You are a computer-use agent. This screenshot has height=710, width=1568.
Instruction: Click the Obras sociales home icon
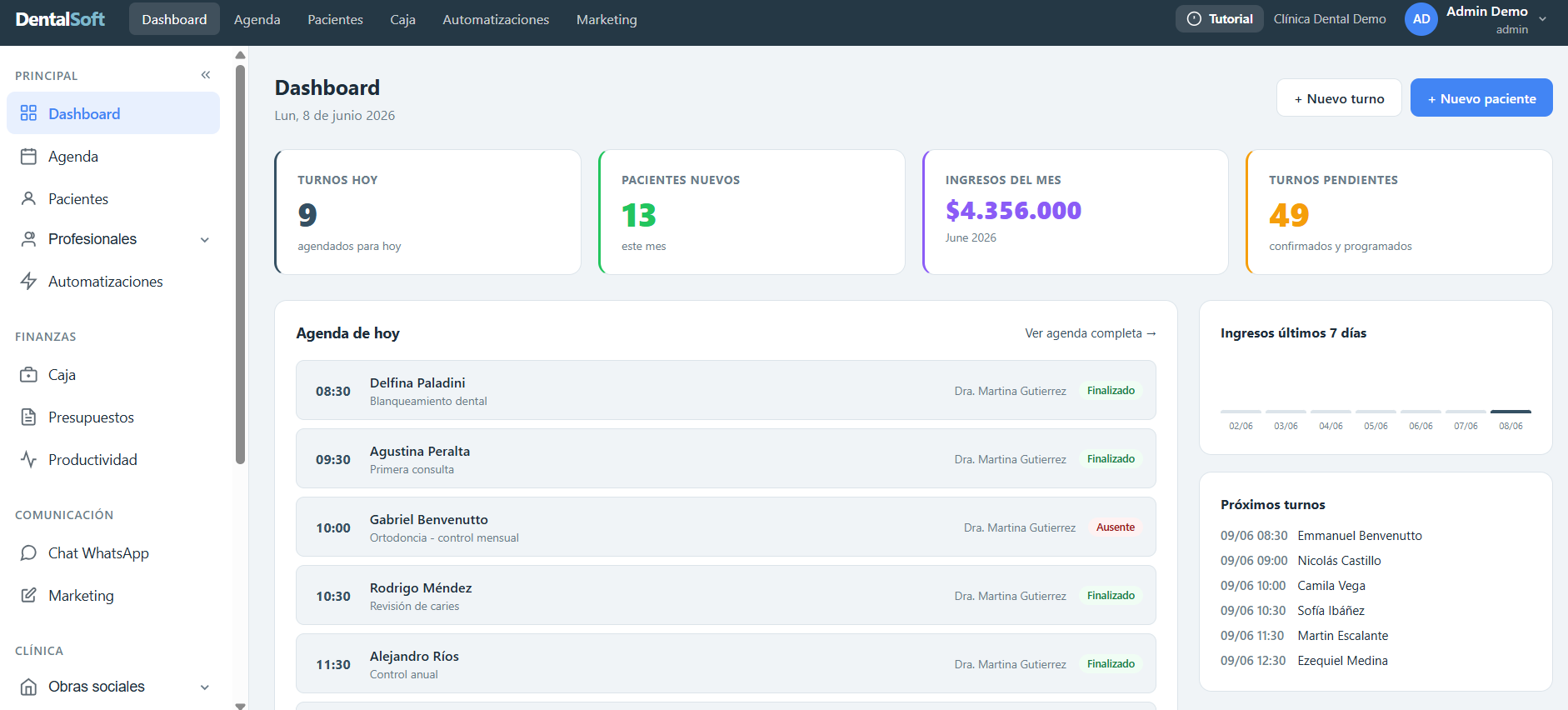28,687
